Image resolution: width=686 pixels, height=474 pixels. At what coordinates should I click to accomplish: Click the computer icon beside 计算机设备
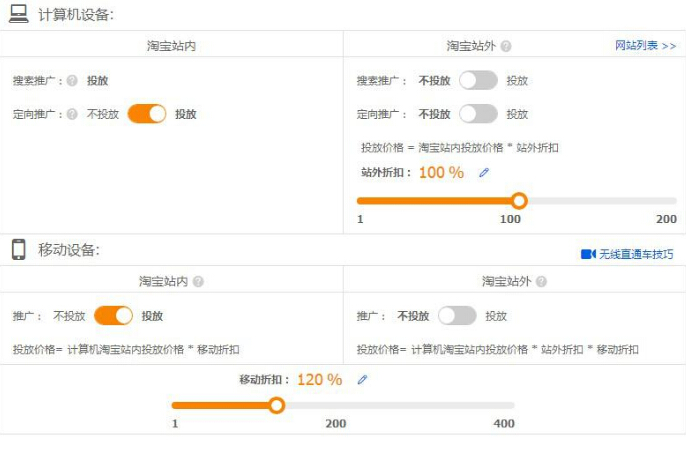point(18,13)
